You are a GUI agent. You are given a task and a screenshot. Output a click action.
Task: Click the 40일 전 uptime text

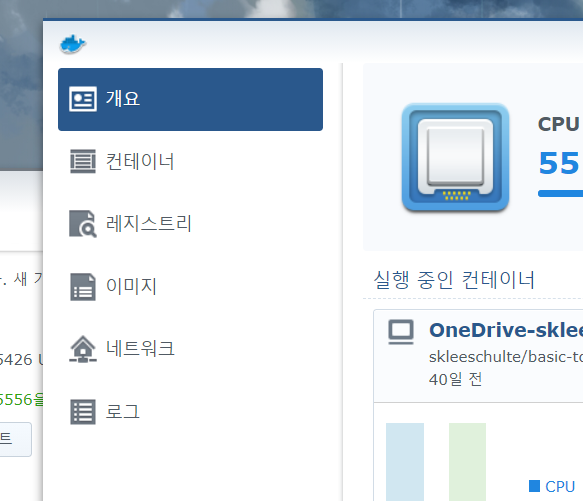click(x=455, y=379)
